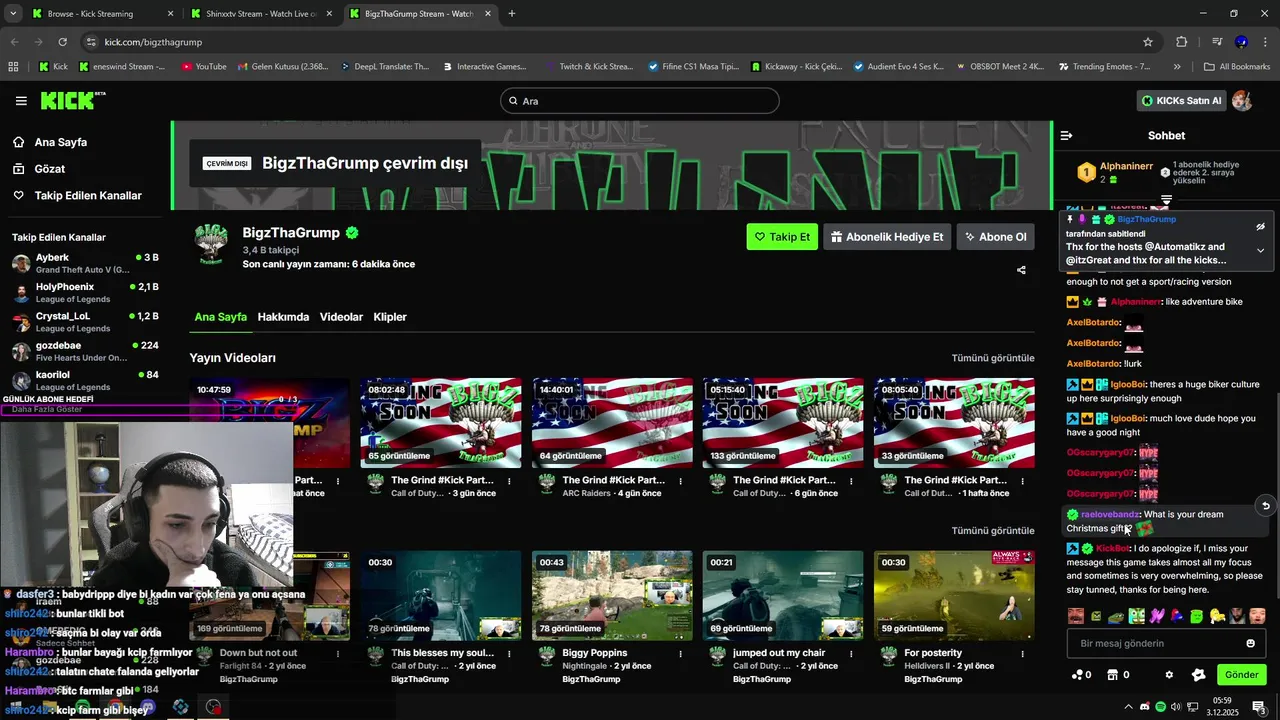
Task: Open the user profile avatar menu
Action: (1242, 101)
